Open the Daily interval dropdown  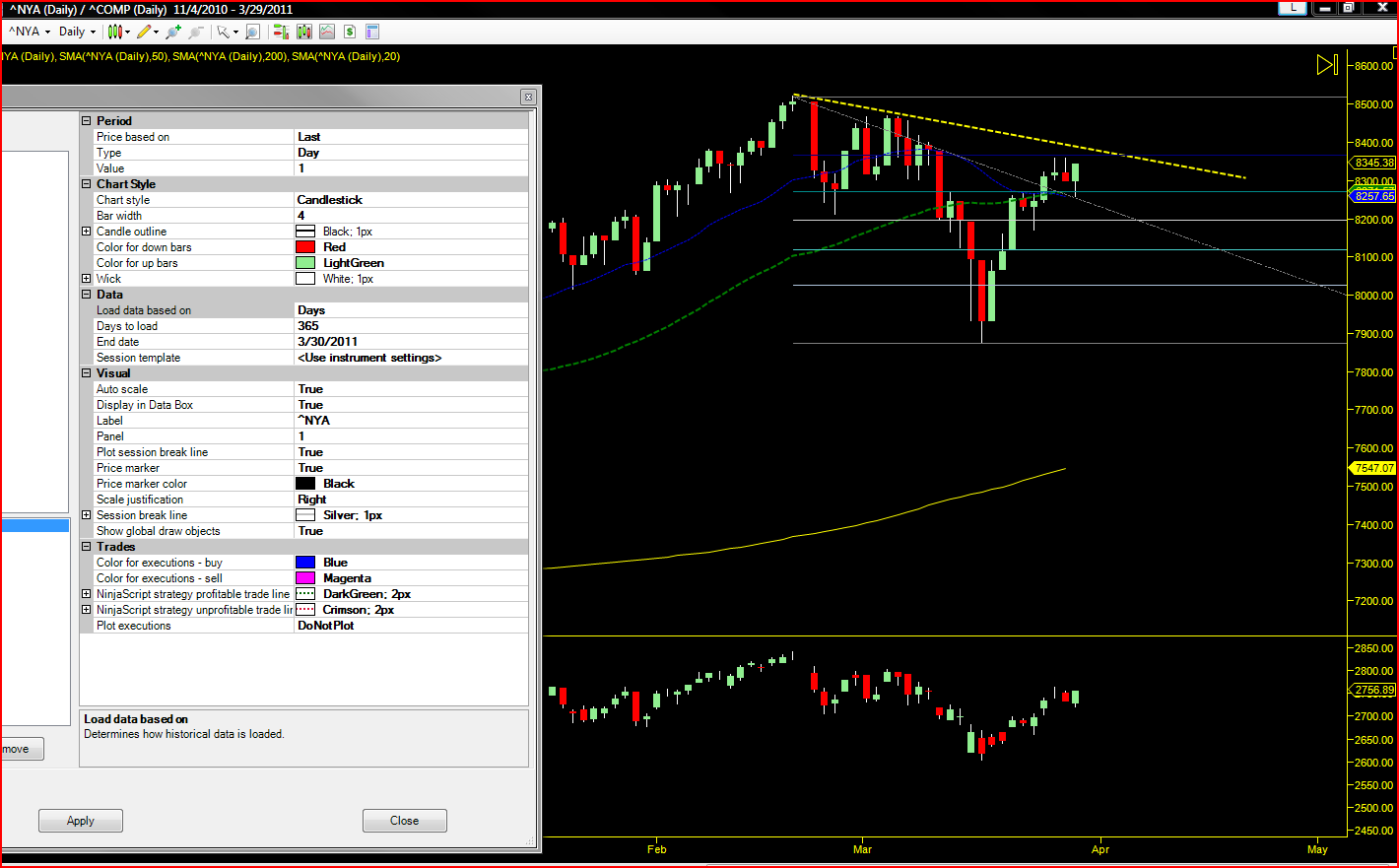[78, 32]
